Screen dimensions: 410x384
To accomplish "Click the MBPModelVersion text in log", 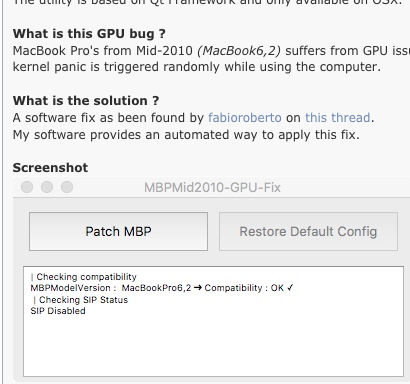I will (70, 288).
